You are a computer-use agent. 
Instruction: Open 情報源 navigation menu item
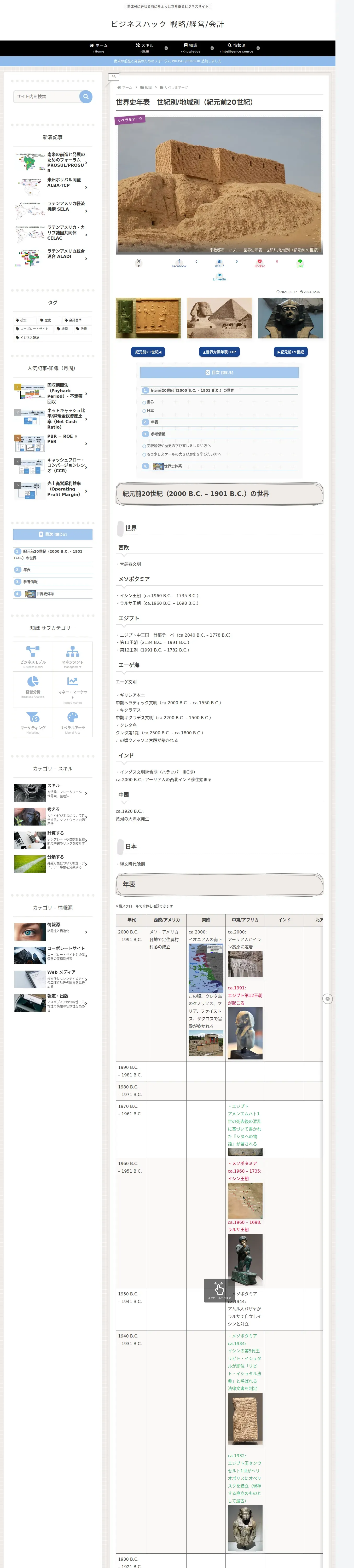pos(237,48)
